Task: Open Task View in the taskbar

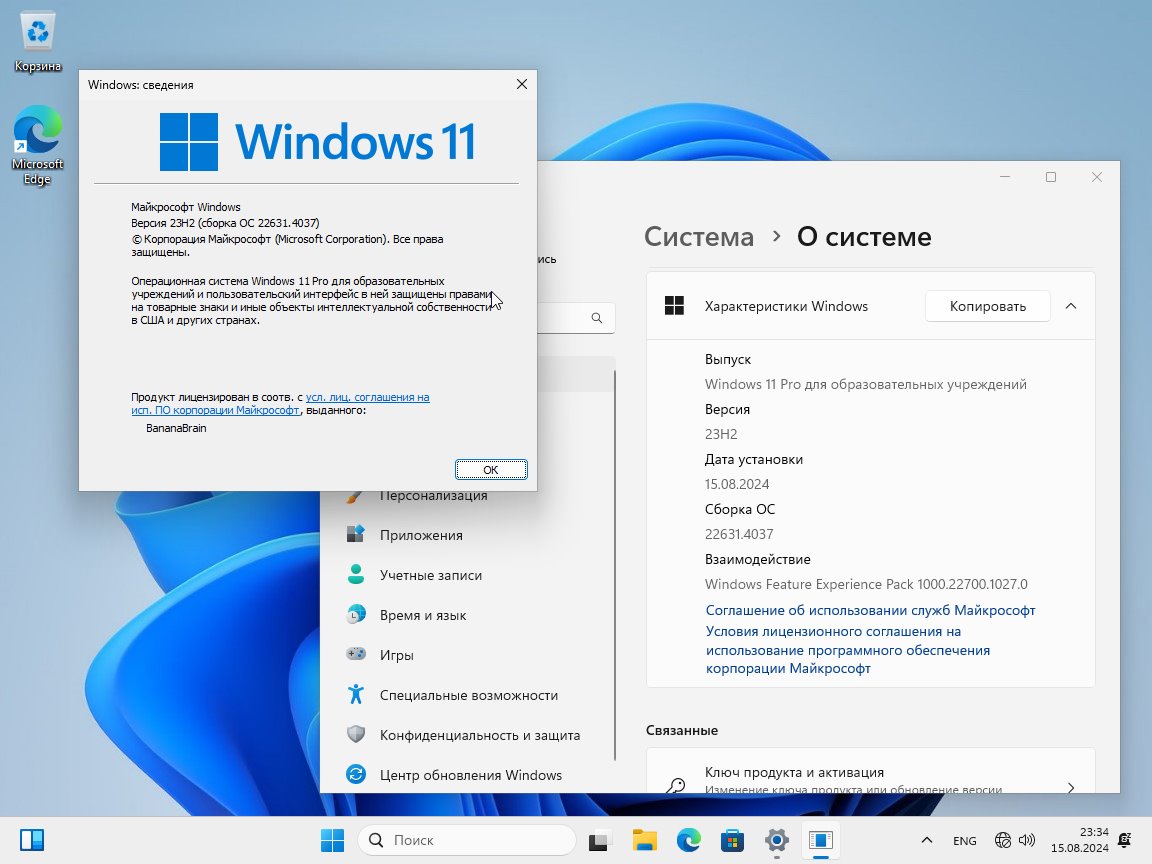Action: (x=599, y=840)
